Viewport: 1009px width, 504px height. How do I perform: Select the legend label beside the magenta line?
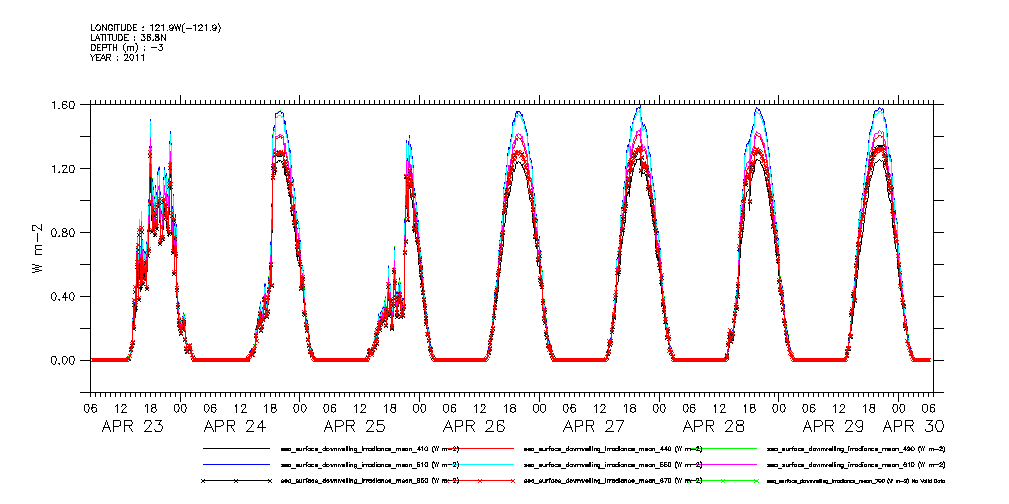(856, 465)
